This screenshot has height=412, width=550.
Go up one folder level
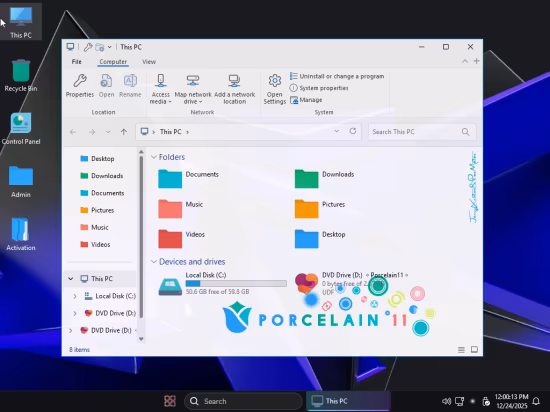[123, 132]
